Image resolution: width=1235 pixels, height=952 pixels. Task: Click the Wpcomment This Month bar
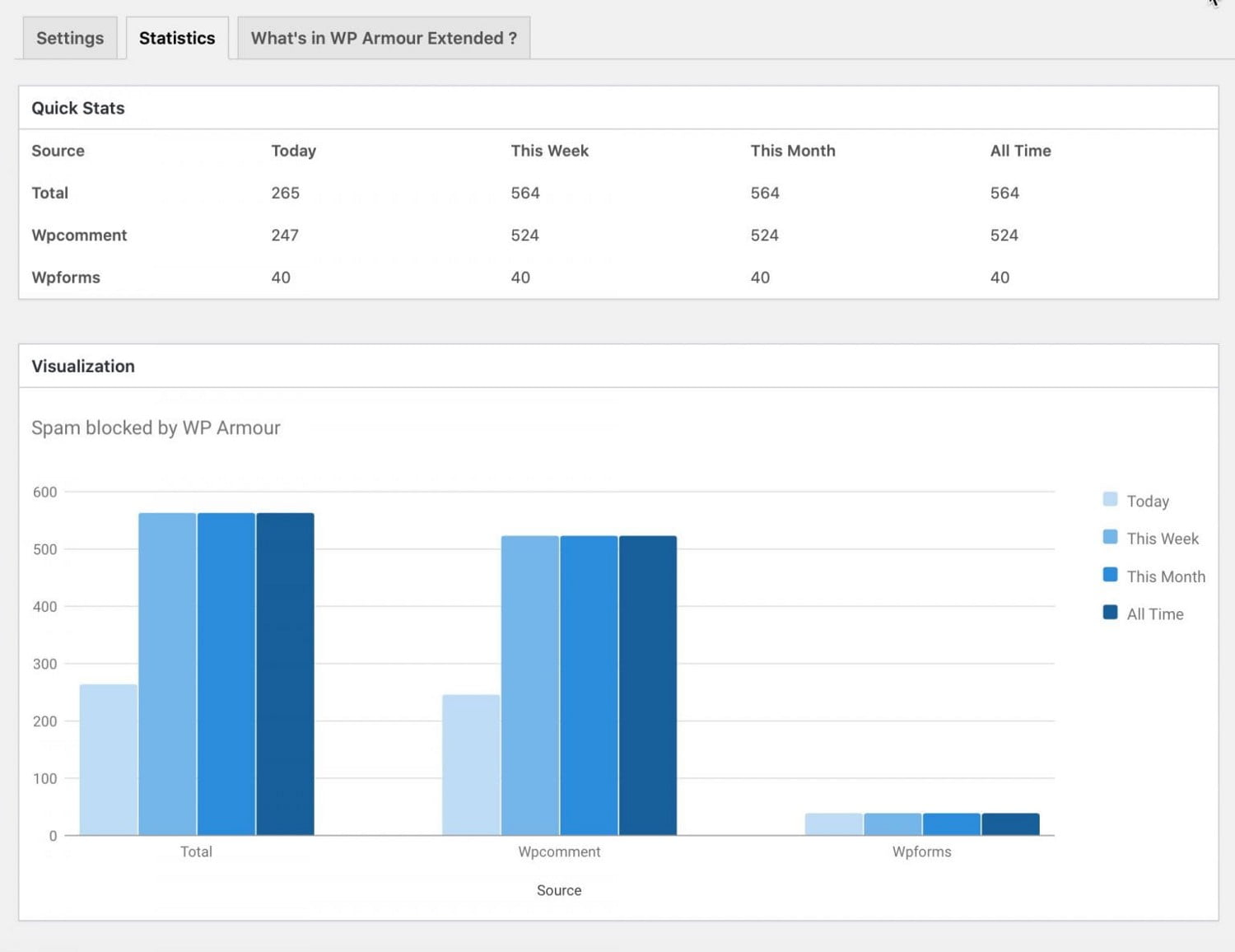tap(589, 685)
